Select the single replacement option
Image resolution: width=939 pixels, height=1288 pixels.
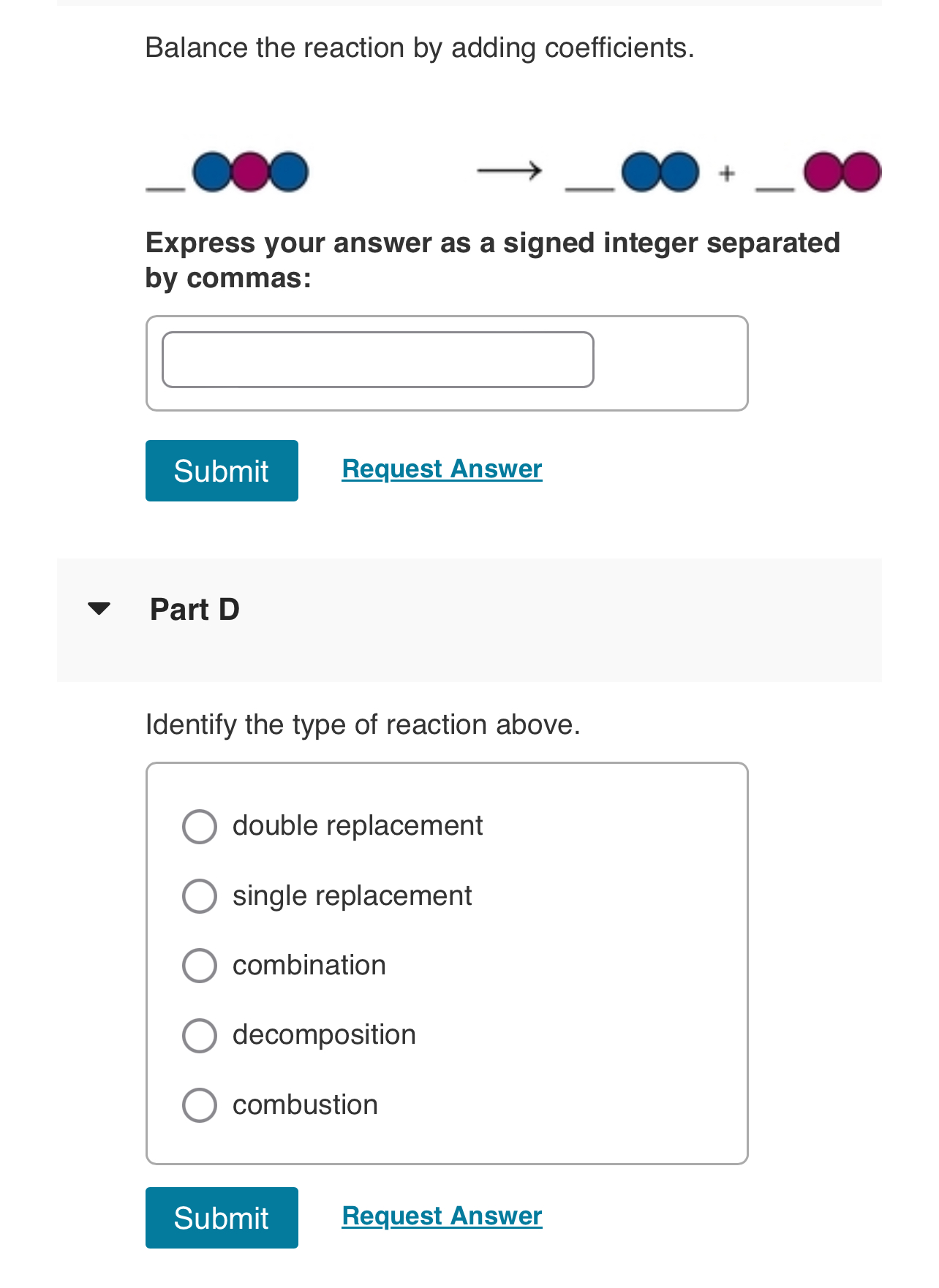pos(198,896)
